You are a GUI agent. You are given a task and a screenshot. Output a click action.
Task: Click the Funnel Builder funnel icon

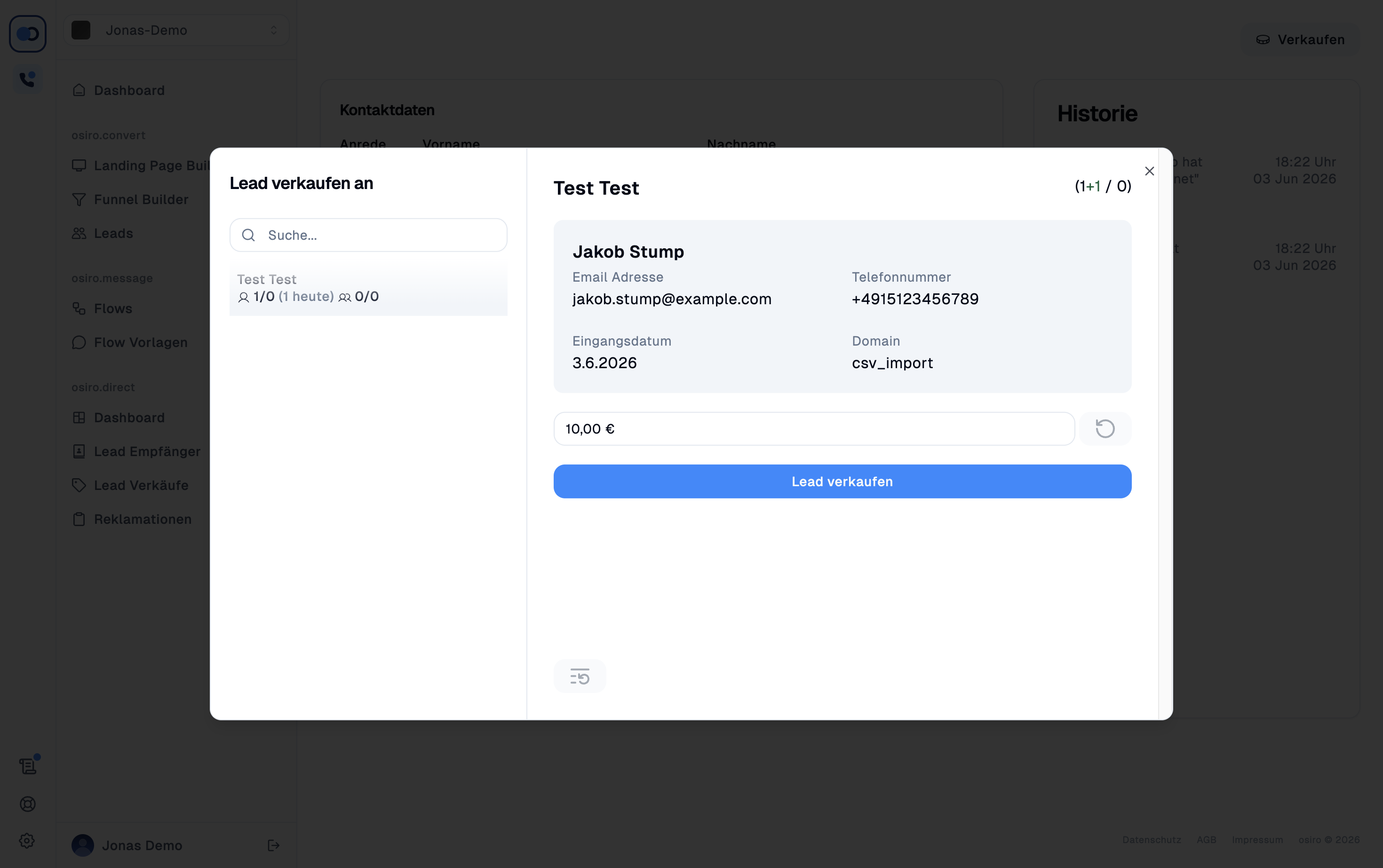[79, 199]
